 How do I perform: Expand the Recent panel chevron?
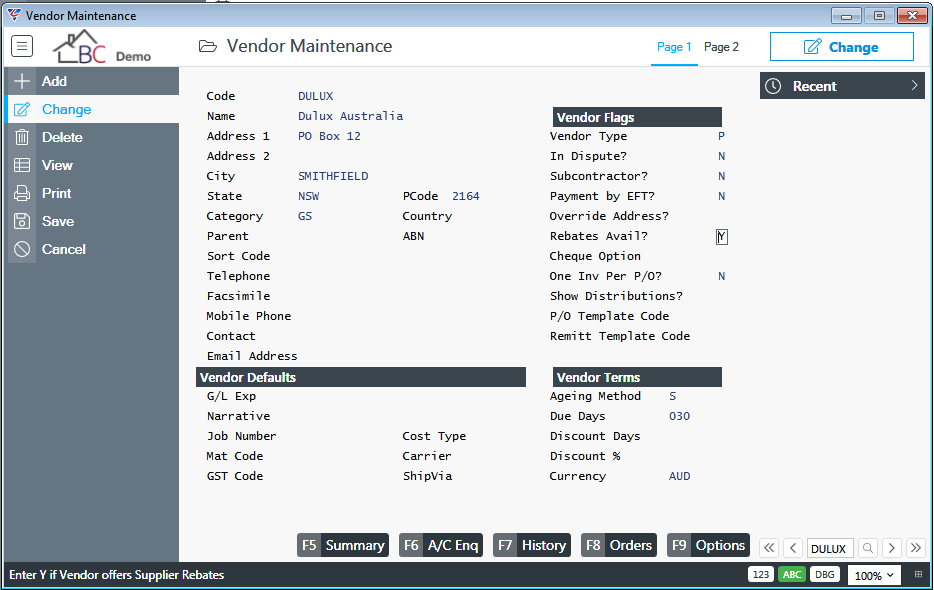coord(914,86)
